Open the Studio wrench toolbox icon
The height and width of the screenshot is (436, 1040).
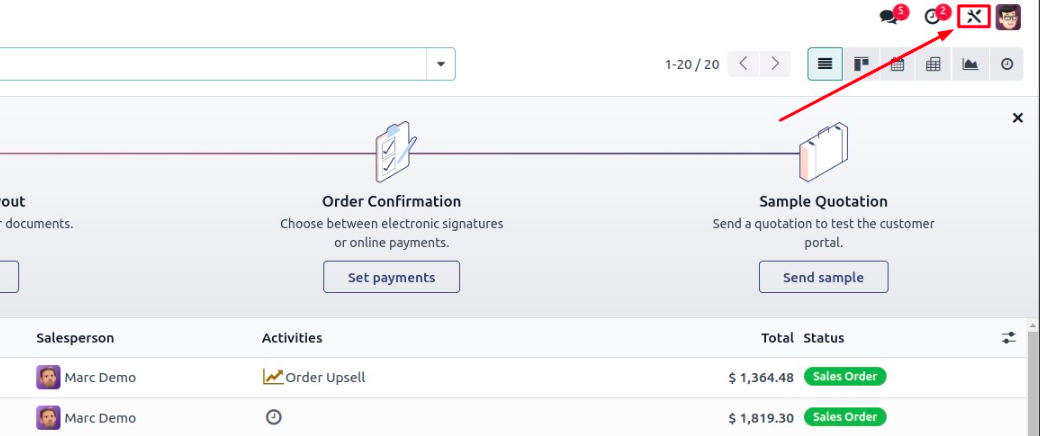pyautogui.click(x=974, y=17)
